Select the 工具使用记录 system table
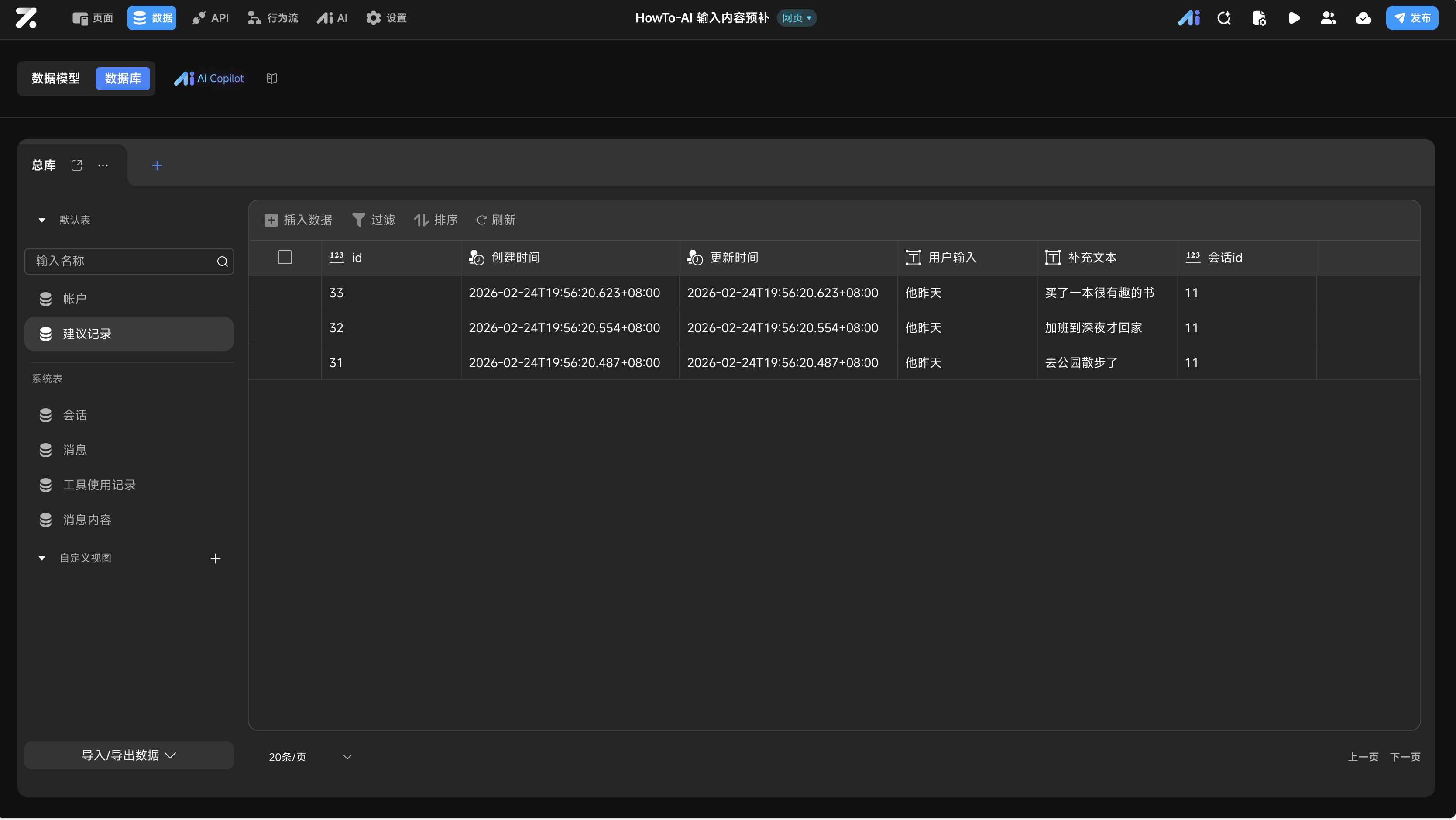Screen dimensions: 1456x820 pyautogui.click(x=99, y=485)
